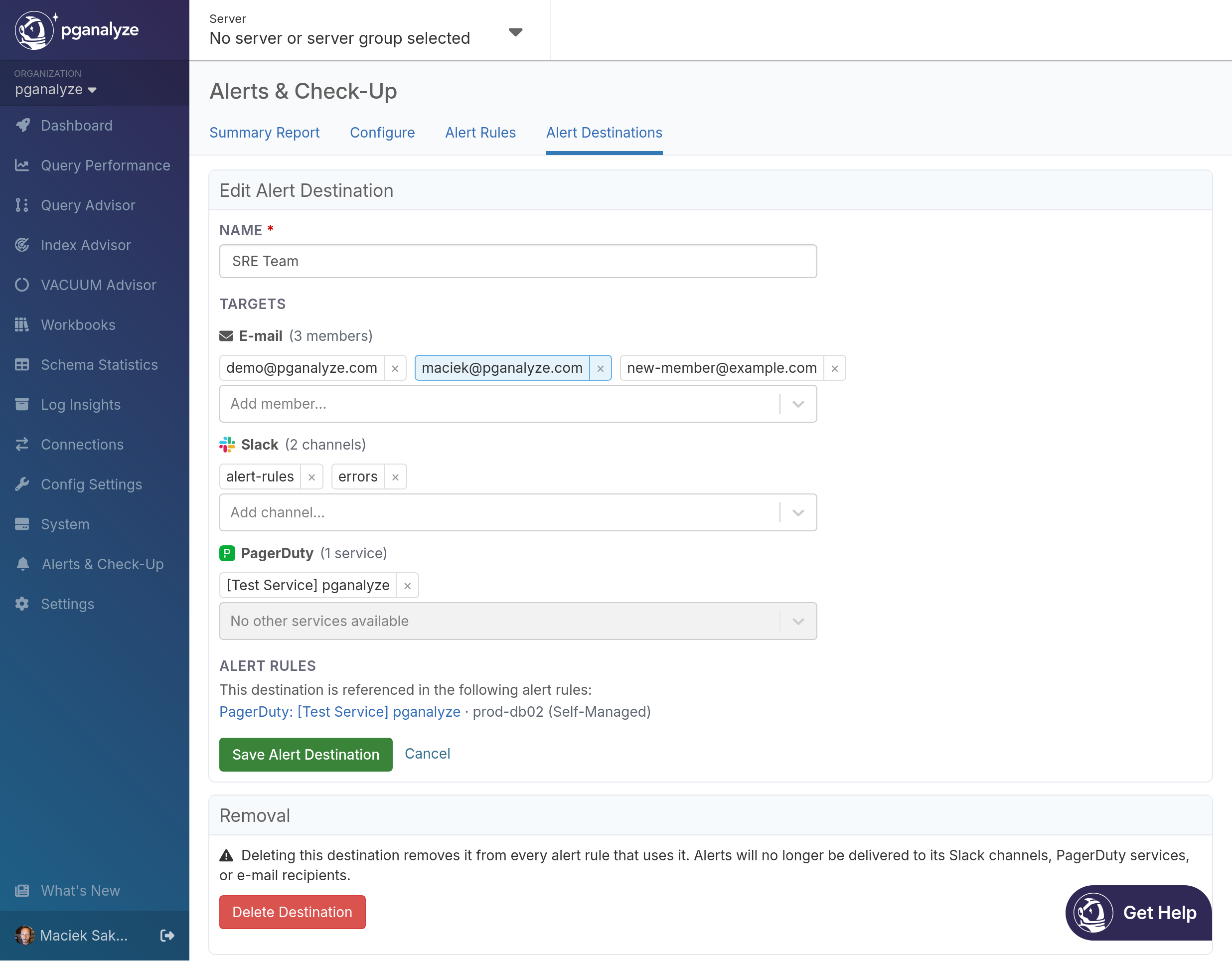This screenshot has height=961, width=1232.
Task: Click the PagerDuty logo icon
Action: pos(227,554)
